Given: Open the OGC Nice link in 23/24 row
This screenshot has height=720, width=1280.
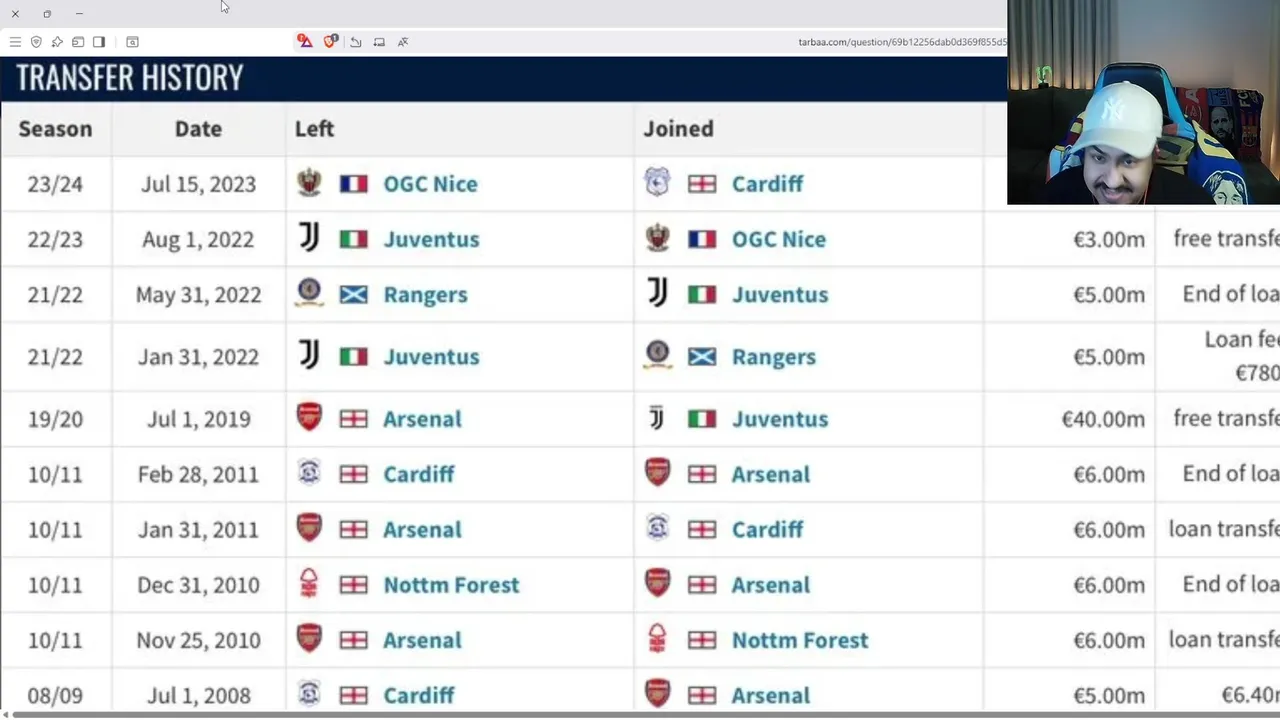Looking at the screenshot, I should click(x=430, y=184).
